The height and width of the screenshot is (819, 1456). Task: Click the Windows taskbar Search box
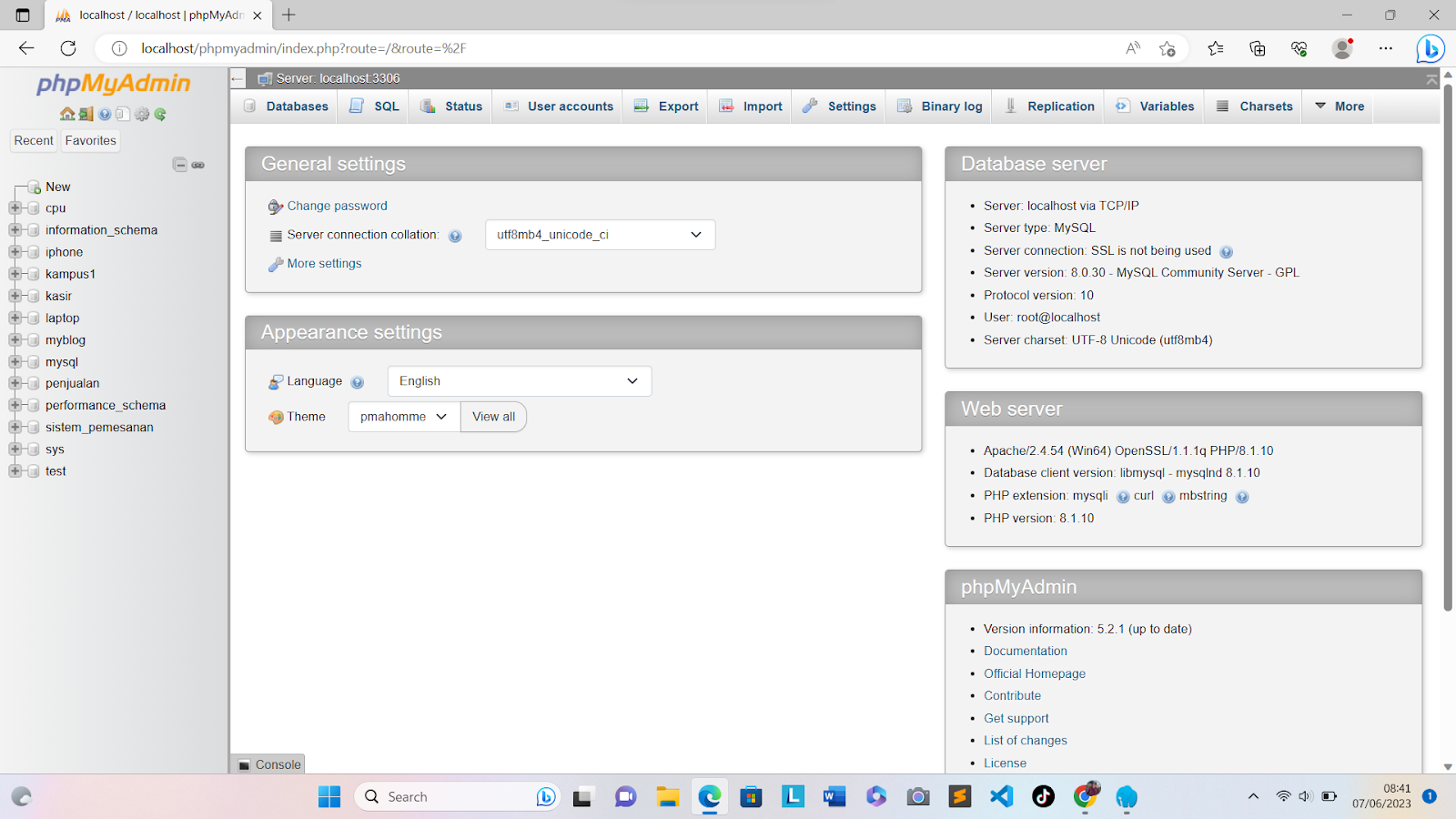pos(457,796)
